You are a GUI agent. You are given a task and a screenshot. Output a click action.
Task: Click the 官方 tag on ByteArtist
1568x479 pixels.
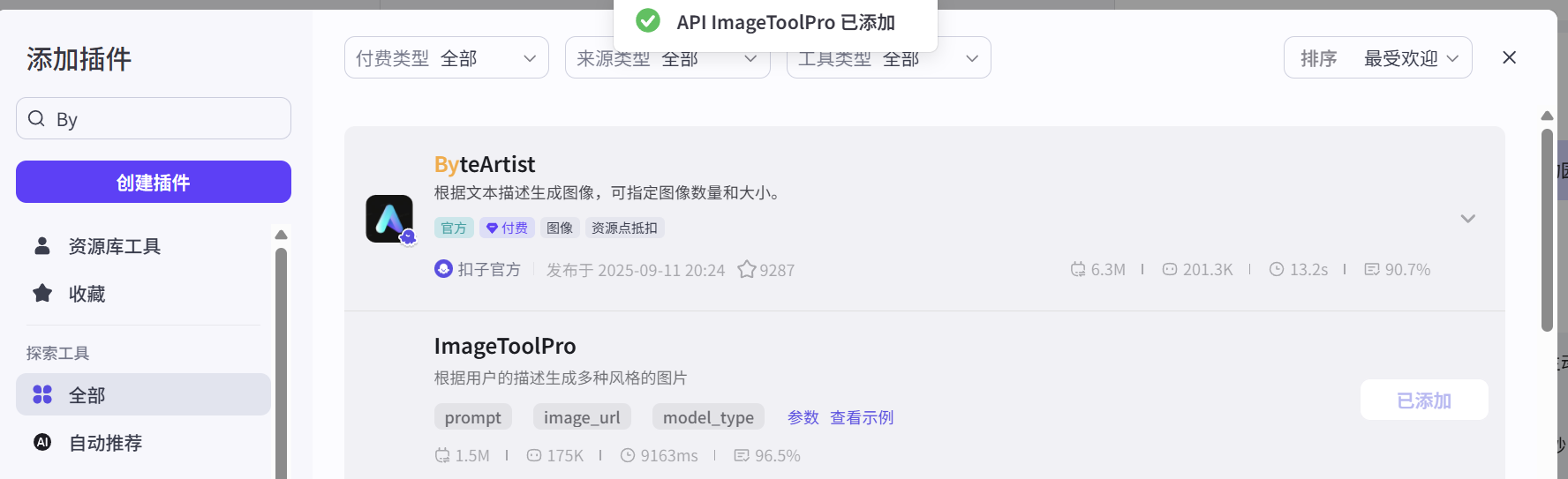click(454, 228)
